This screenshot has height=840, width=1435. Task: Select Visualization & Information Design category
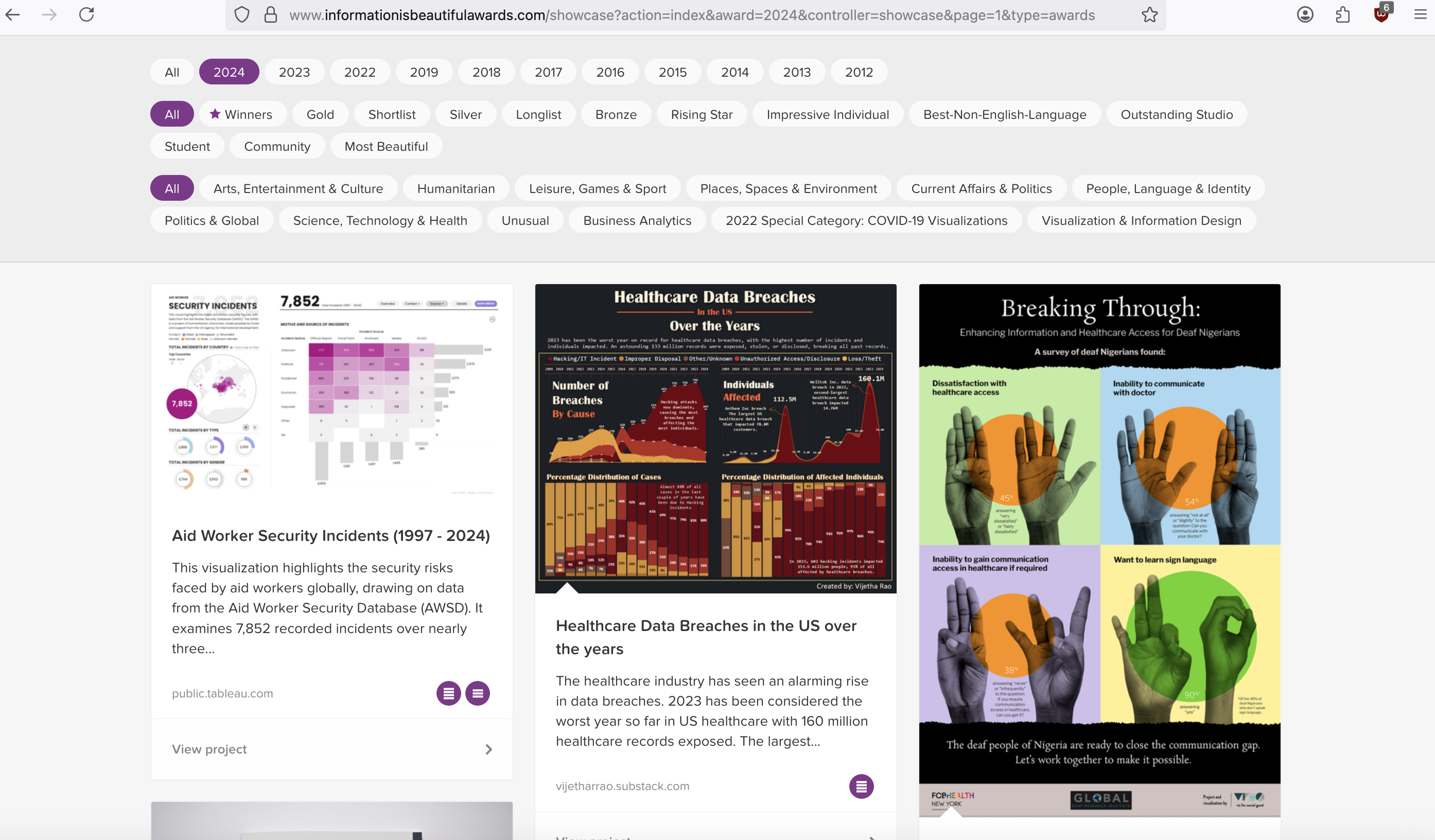(x=1142, y=220)
